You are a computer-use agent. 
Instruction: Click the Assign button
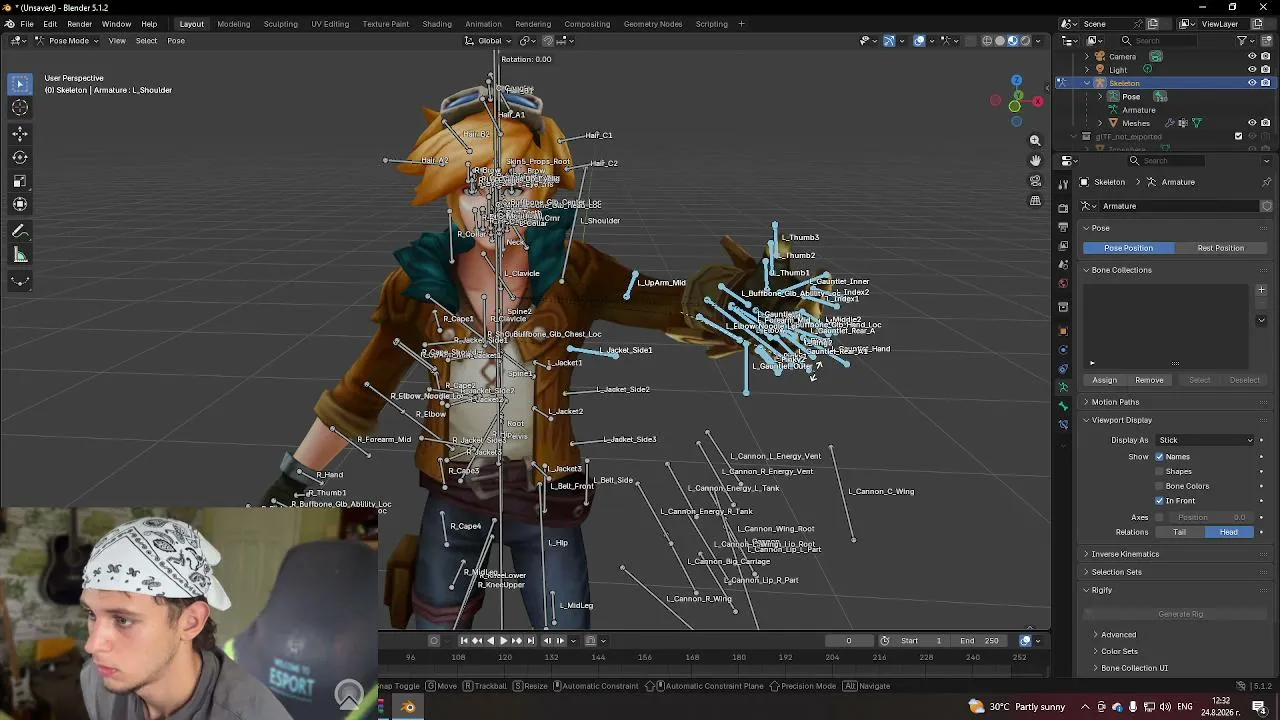(1104, 380)
